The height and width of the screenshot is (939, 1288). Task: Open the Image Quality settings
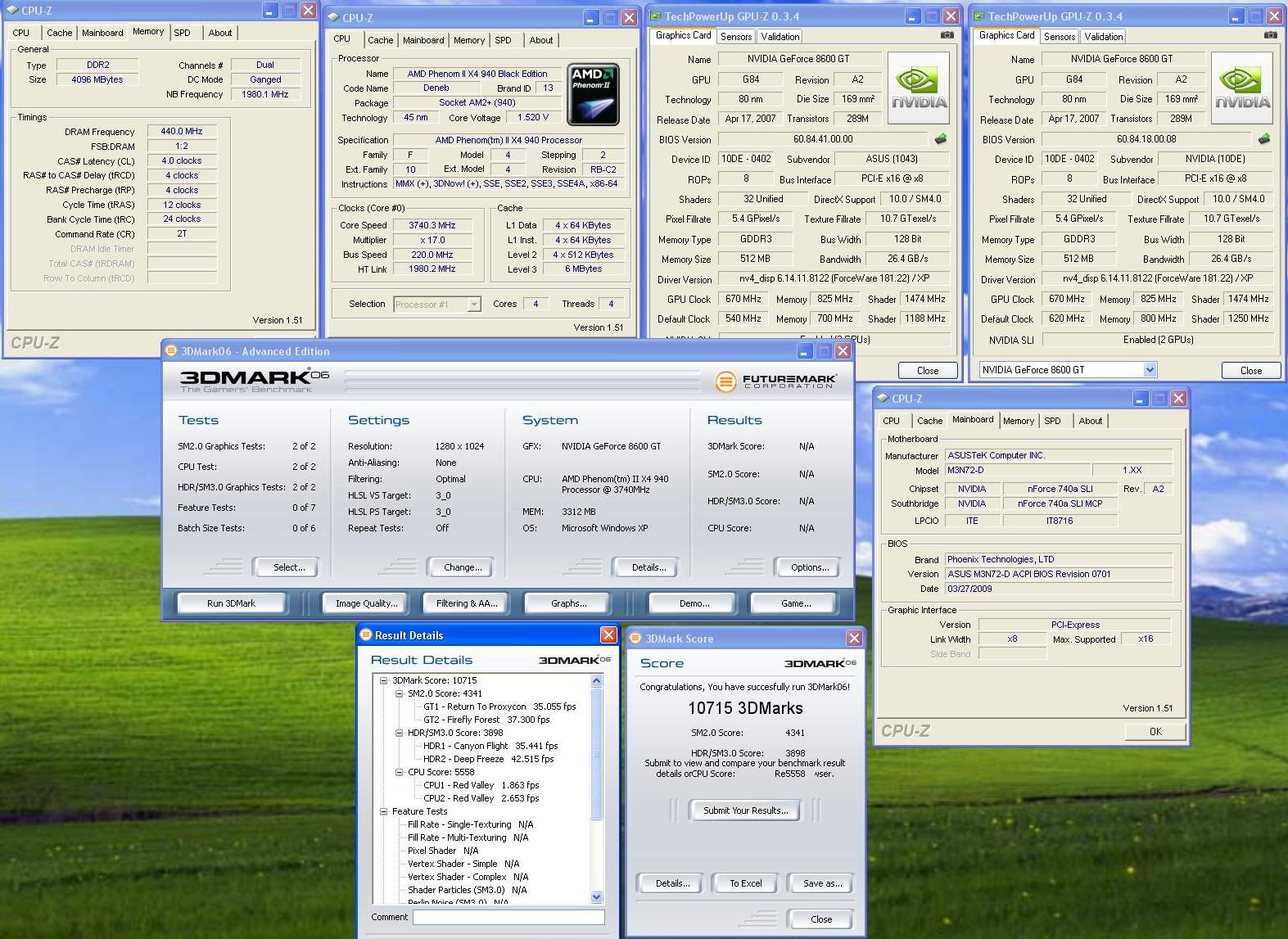[366, 603]
